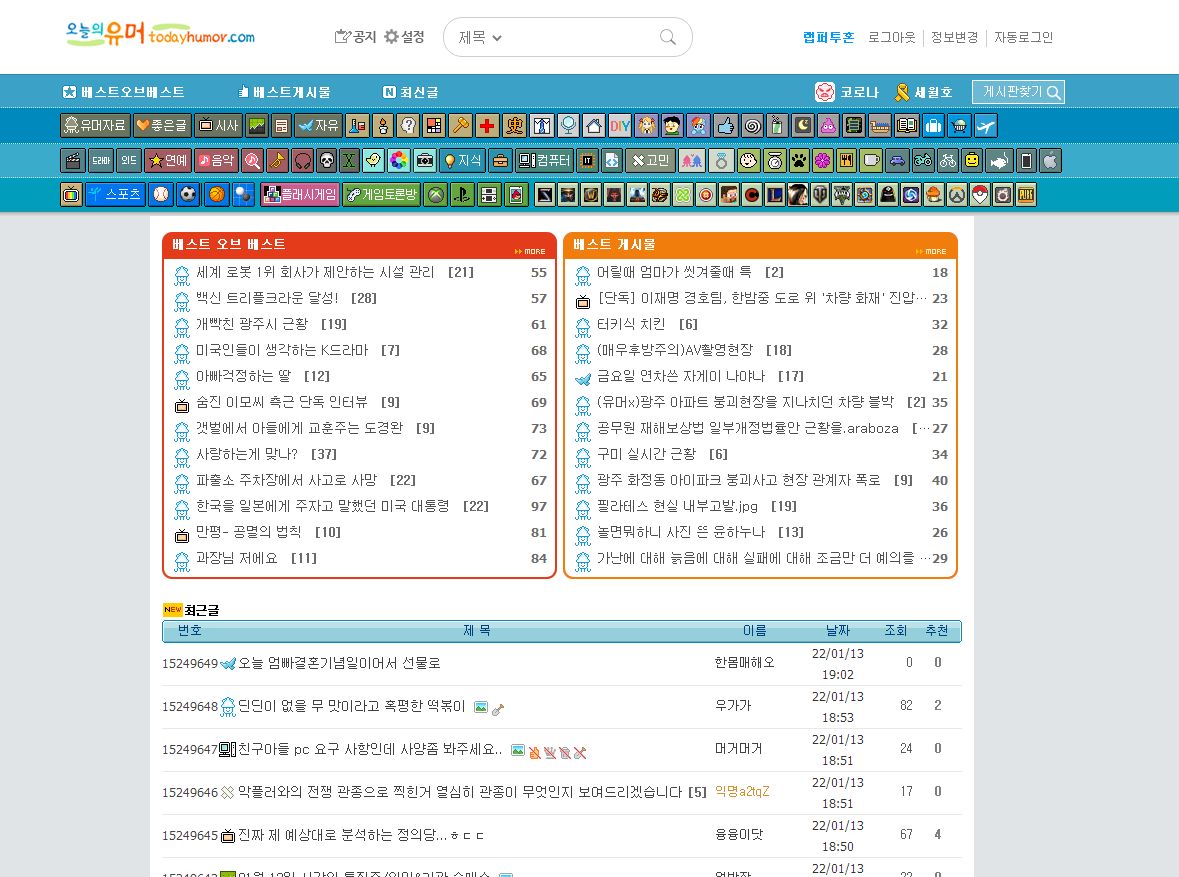Click the Xbox board icon
This screenshot has width=1179, height=877.
436,194
